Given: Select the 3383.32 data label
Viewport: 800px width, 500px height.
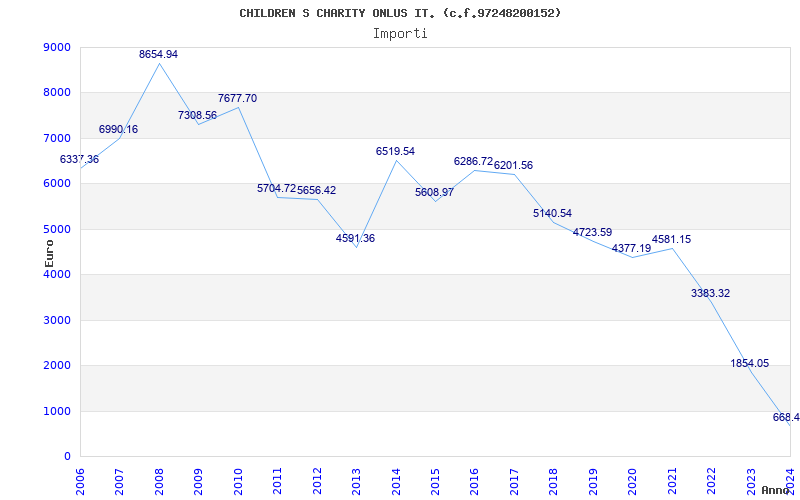Looking at the screenshot, I should (x=711, y=293).
